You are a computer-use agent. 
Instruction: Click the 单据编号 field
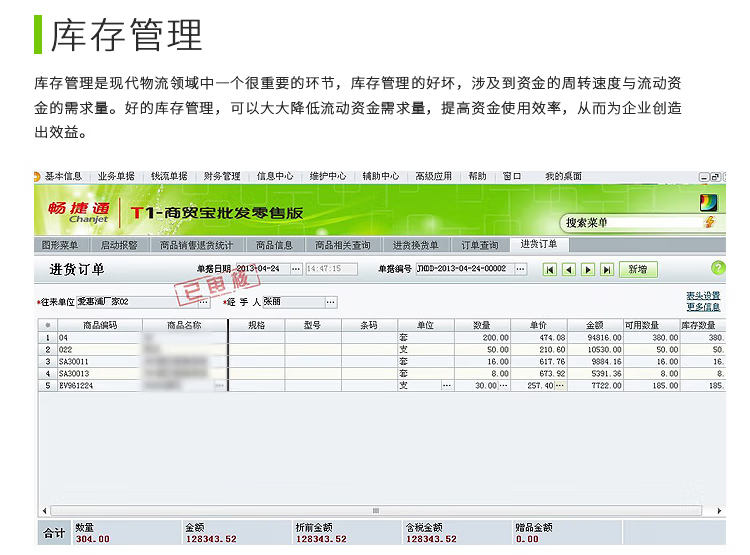coord(464,269)
